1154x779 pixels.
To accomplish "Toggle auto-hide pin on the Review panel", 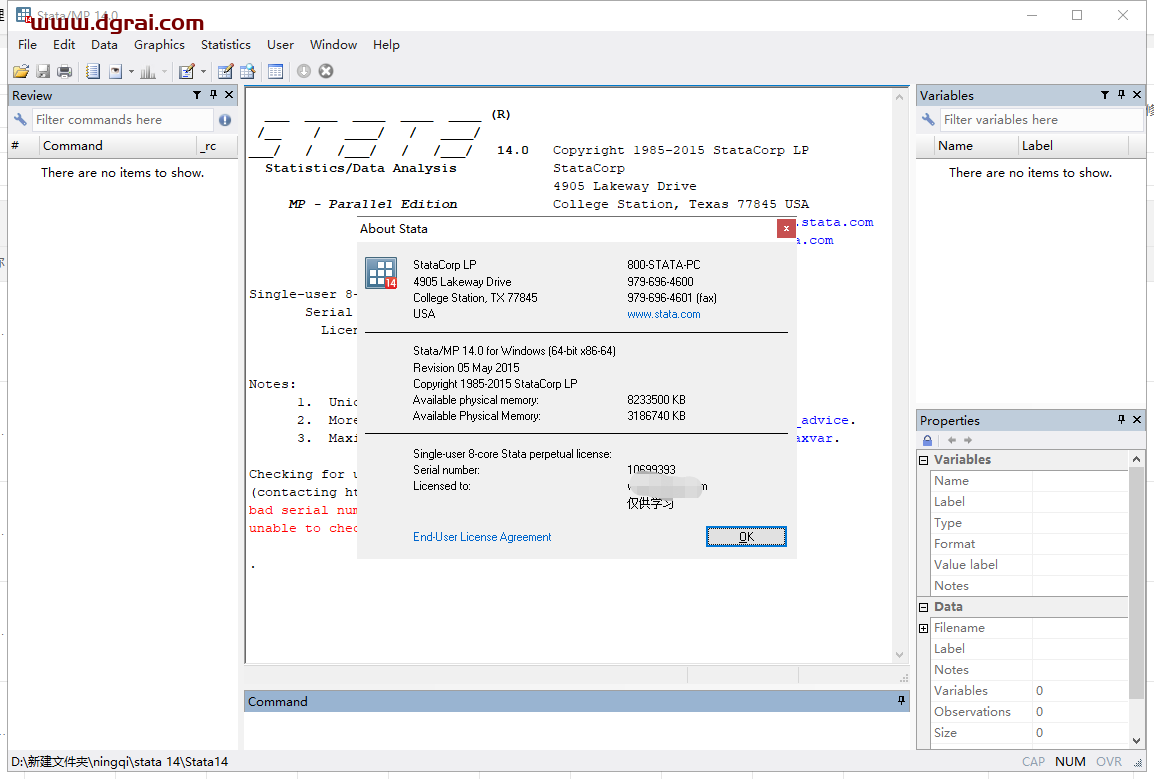I will (x=212, y=94).
